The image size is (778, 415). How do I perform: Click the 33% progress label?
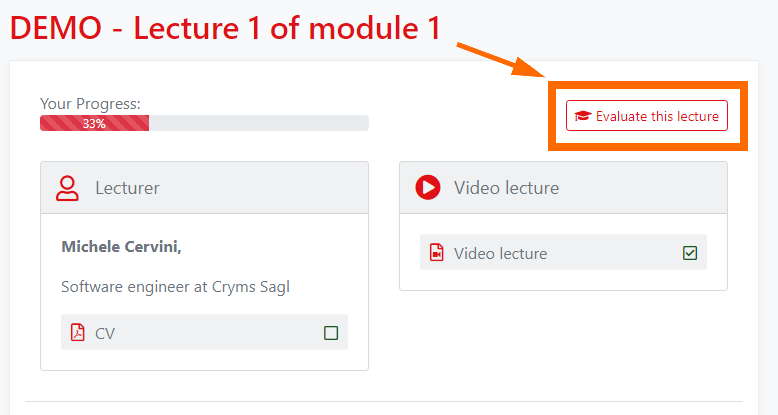(94, 123)
